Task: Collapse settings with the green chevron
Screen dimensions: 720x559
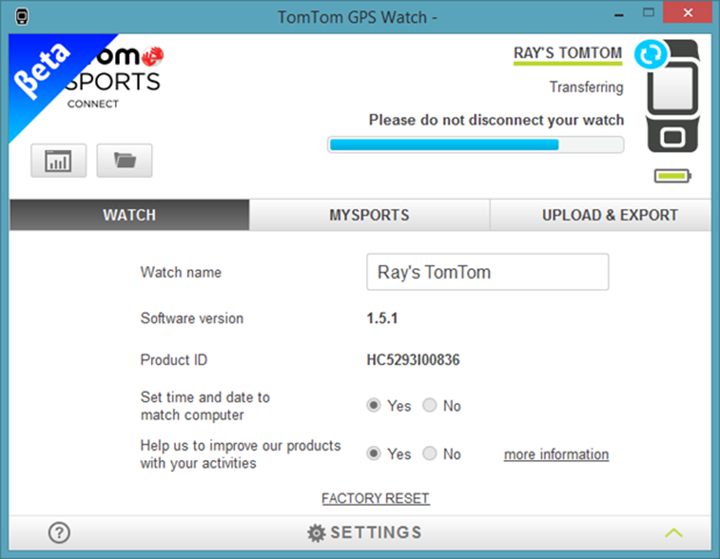Action: [x=674, y=533]
